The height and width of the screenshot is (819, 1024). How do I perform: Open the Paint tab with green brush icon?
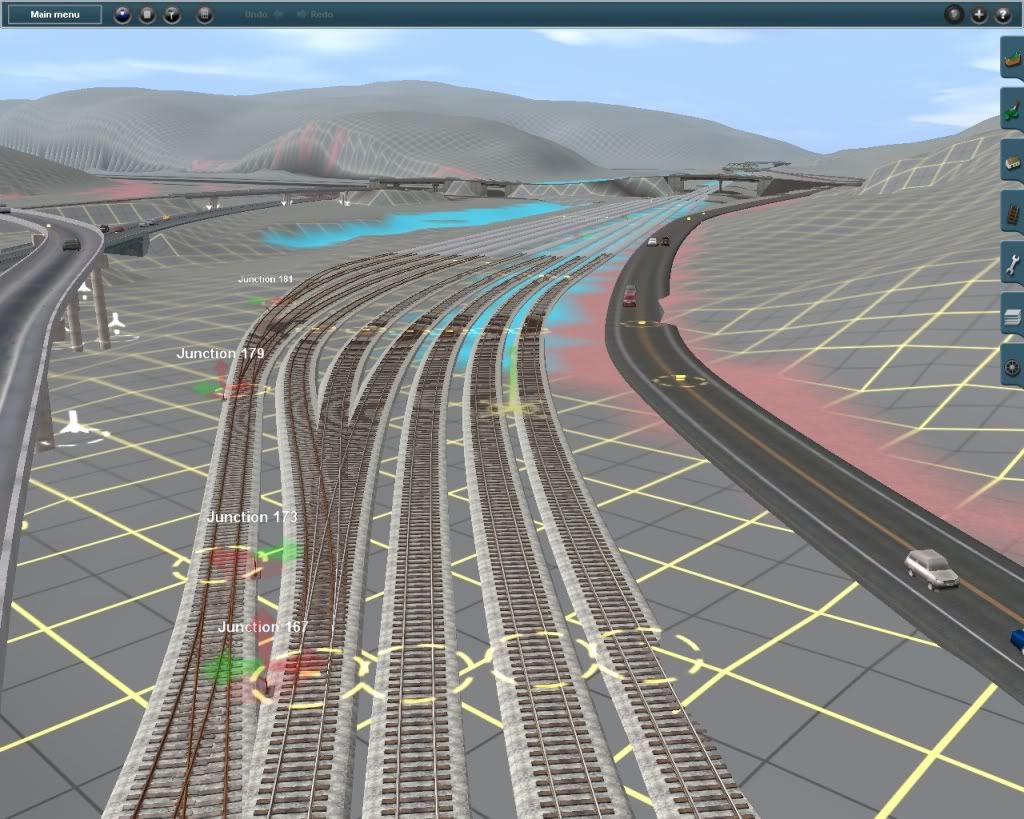pos(1012,108)
